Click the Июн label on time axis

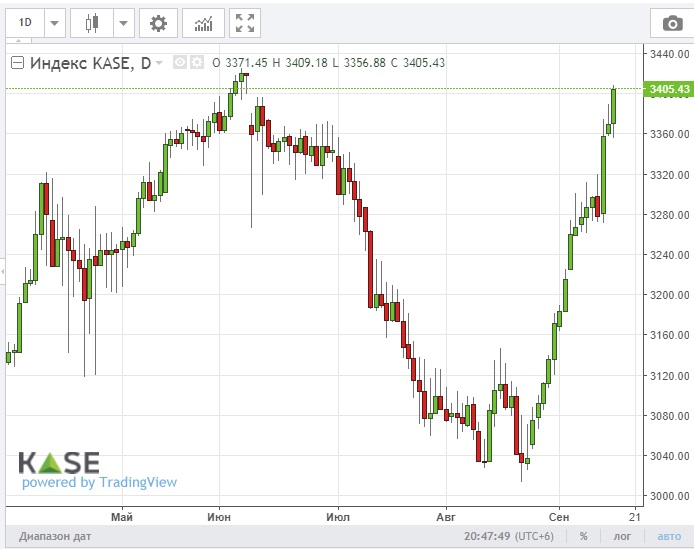[x=219, y=517]
